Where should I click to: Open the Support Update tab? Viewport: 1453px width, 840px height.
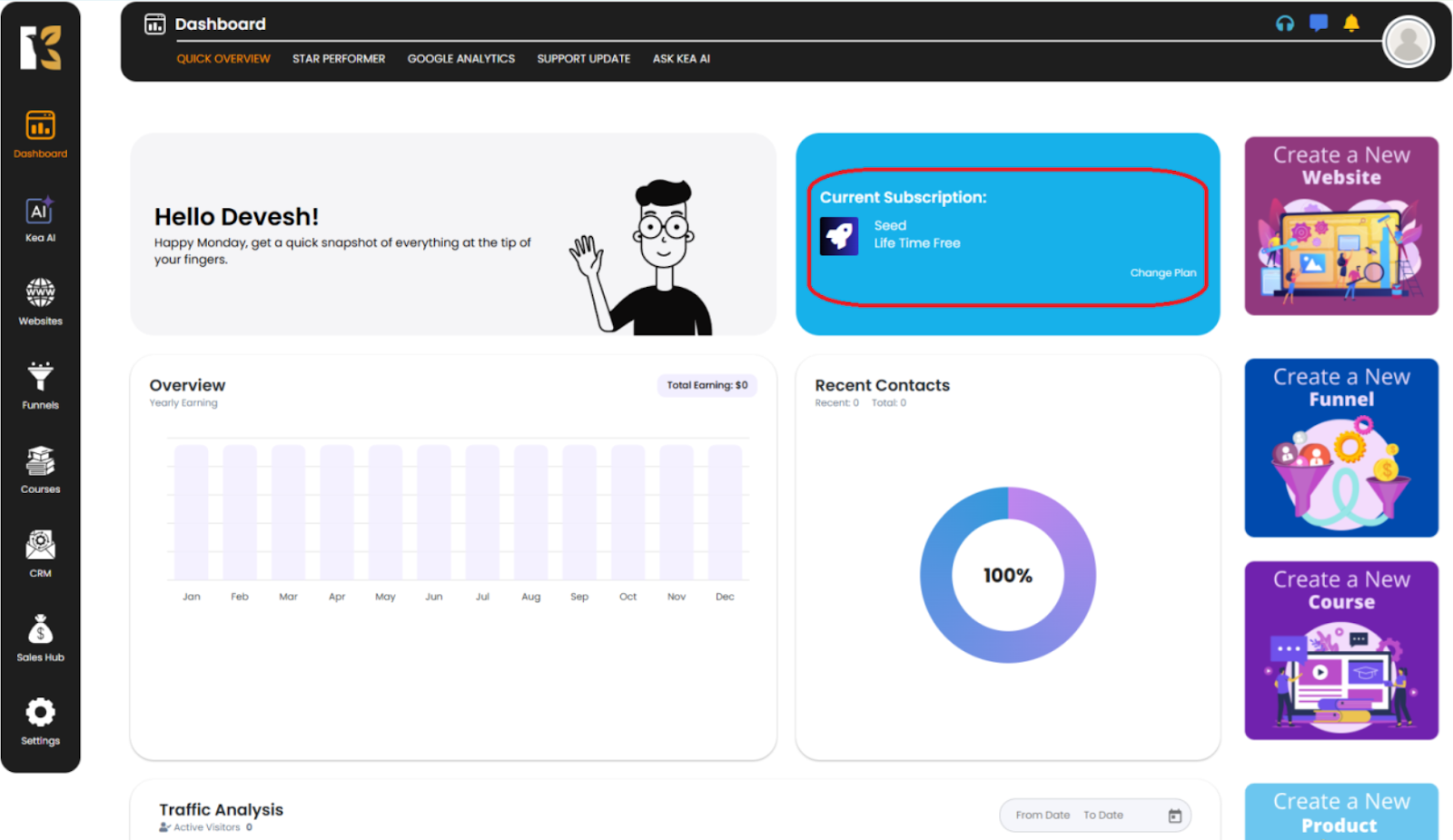pyautogui.click(x=583, y=59)
